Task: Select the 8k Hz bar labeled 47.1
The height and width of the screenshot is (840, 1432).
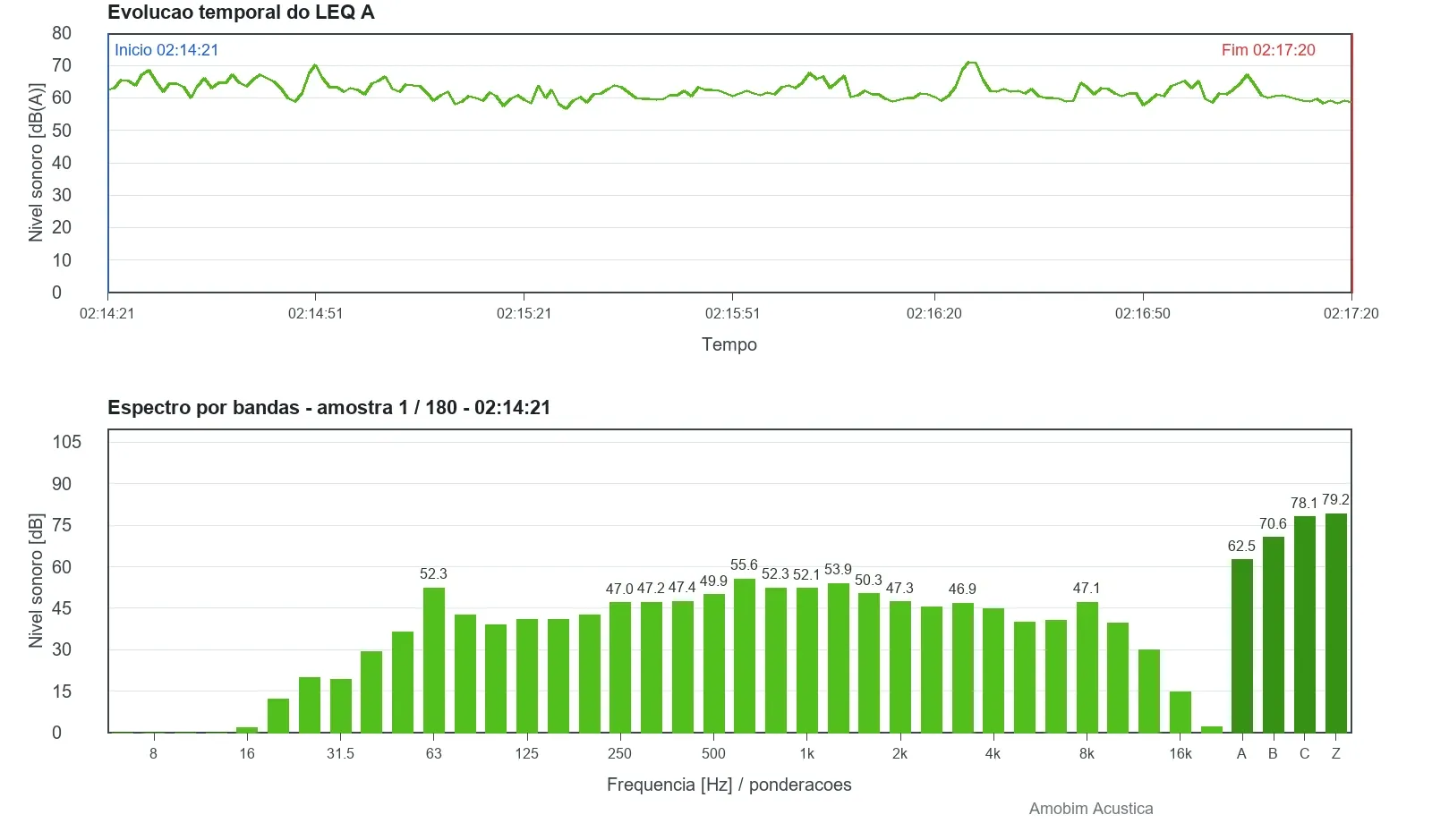Action: click(1087, 667)
